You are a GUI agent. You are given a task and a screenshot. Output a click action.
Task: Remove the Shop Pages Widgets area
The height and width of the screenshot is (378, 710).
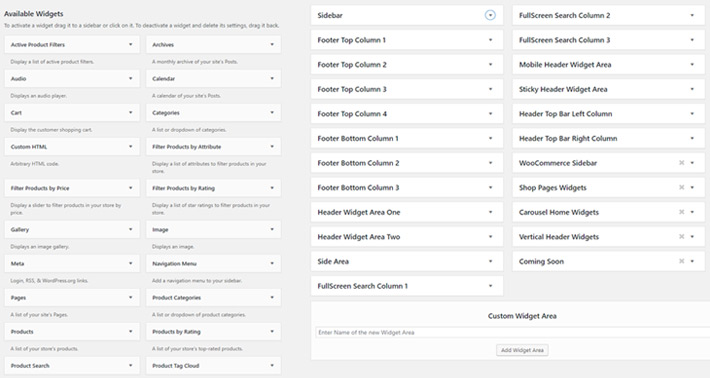pyautogui.click(x=681, y=187)
